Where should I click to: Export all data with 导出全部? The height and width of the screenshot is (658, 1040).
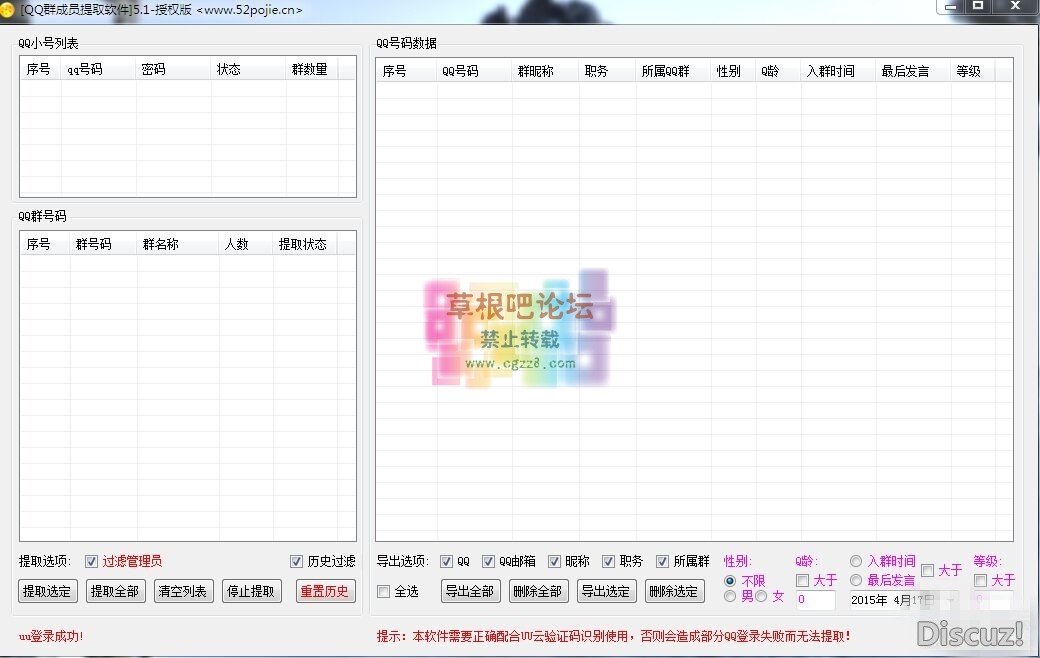pos(470,591)
